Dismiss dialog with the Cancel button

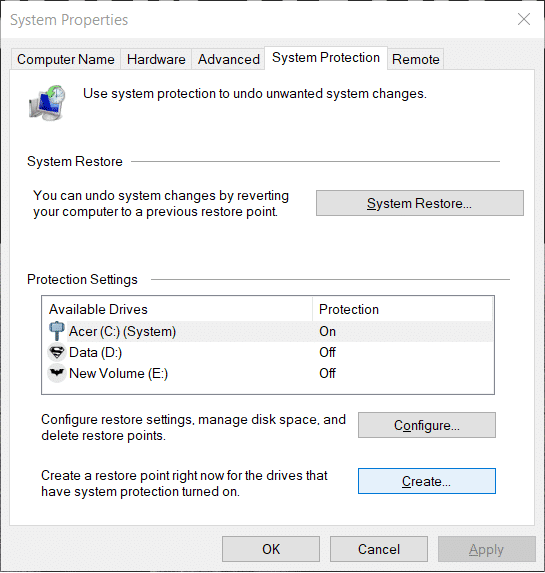coord(379,549)
